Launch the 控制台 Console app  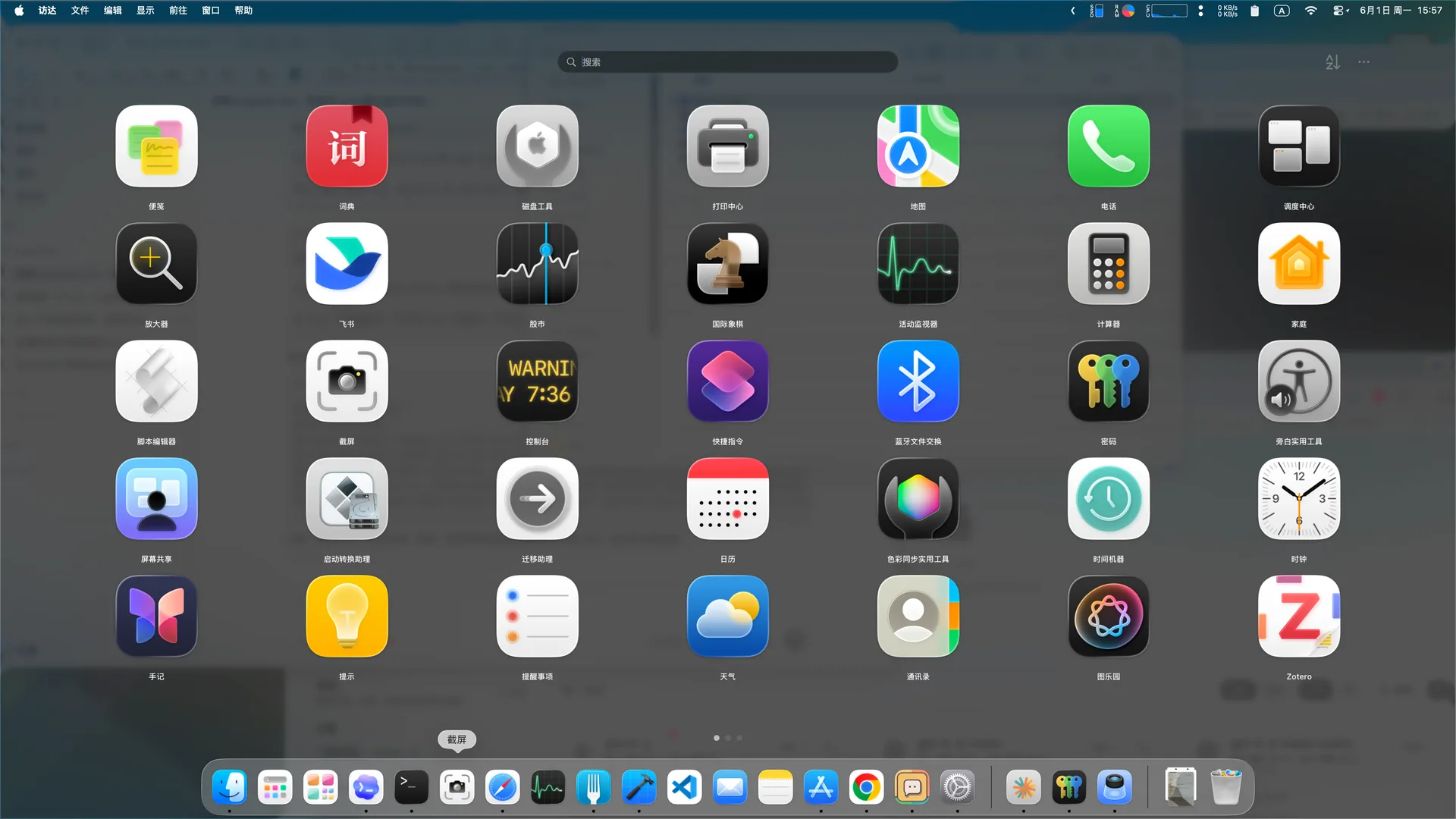tap(537, 381)
